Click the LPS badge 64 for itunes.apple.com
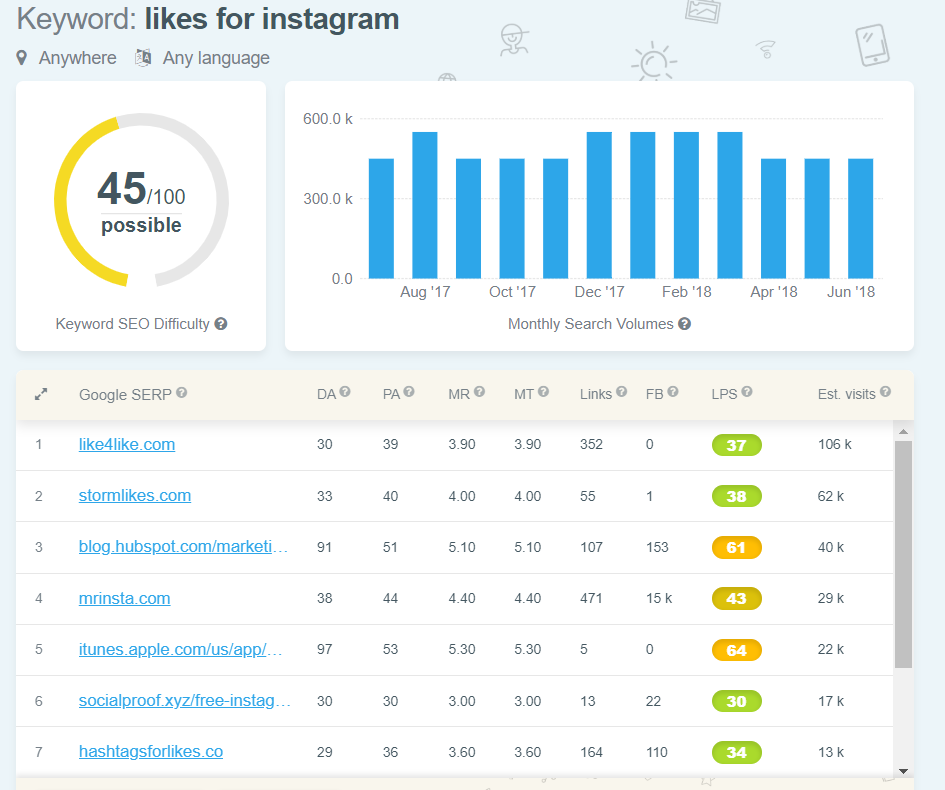 click(x=736, y=650)
